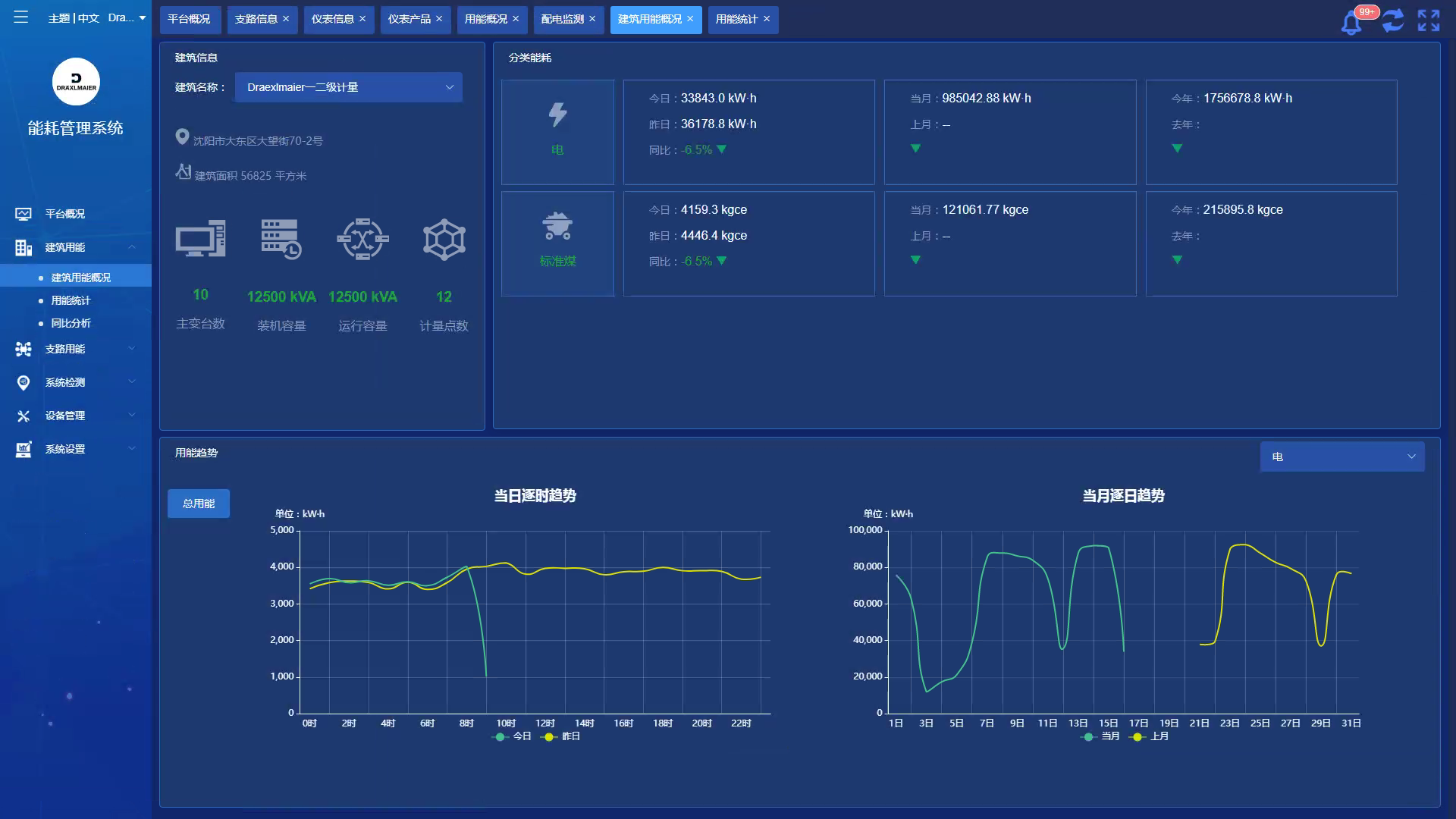This screenshot has width=1456, height=819.
Task: Switch to the 配电监测 tab
Action: (x=562, y=19)
